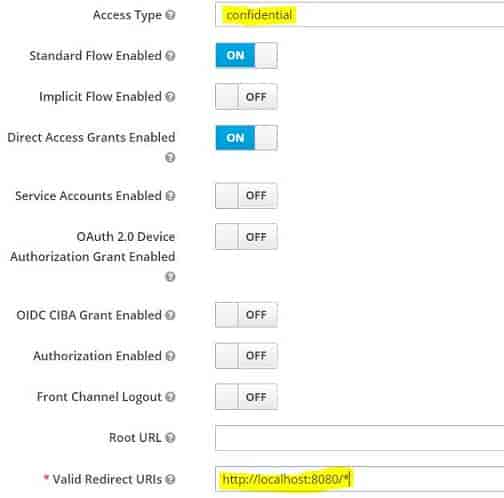Click help icon beside Implicit Flow Enabled
Screen dimensions: 504x498
click(170, 97)
